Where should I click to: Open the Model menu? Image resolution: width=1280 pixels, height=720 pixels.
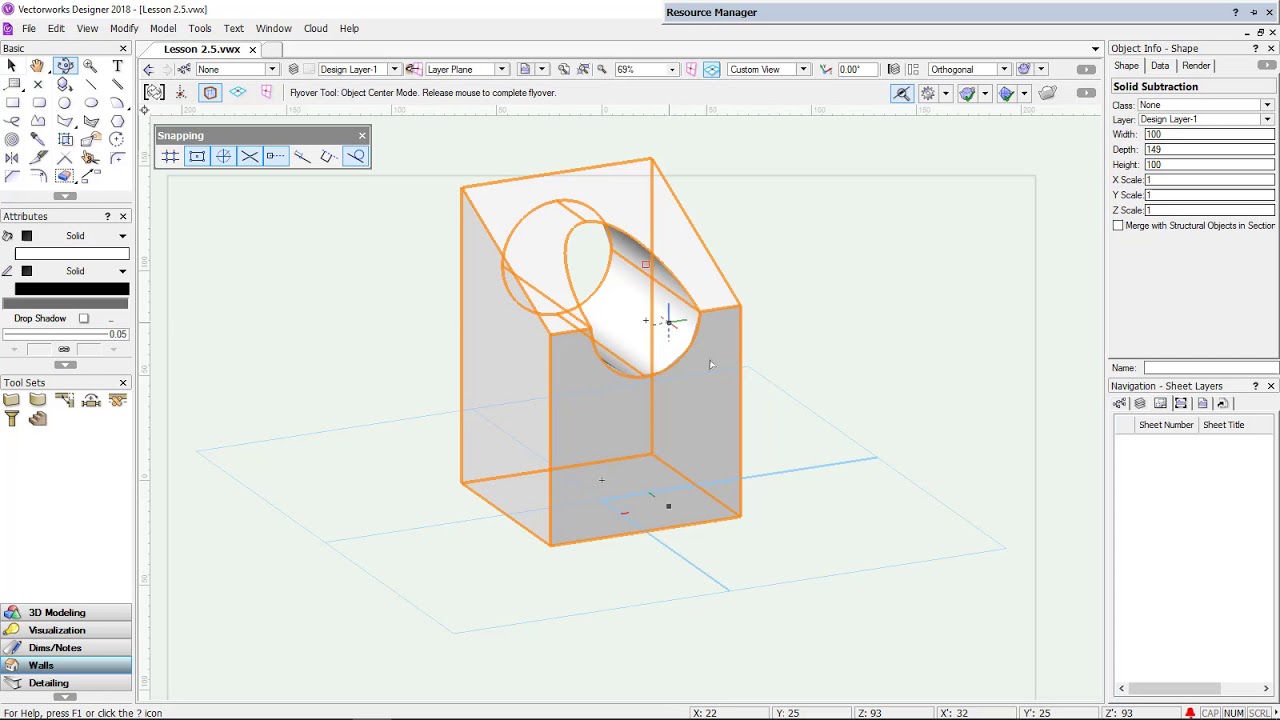tap(163, 28)
